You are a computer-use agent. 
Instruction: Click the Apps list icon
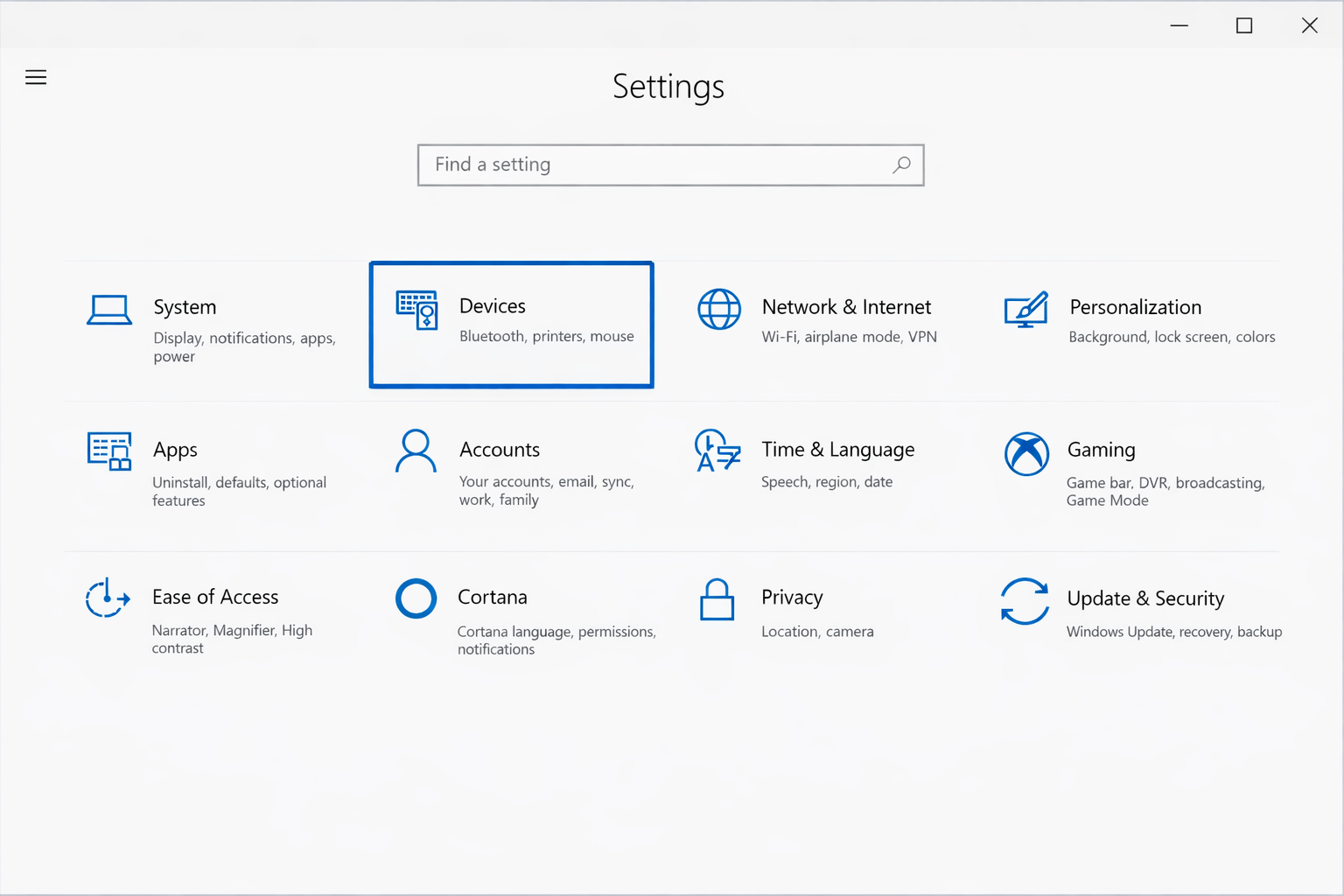click(109, 451)
